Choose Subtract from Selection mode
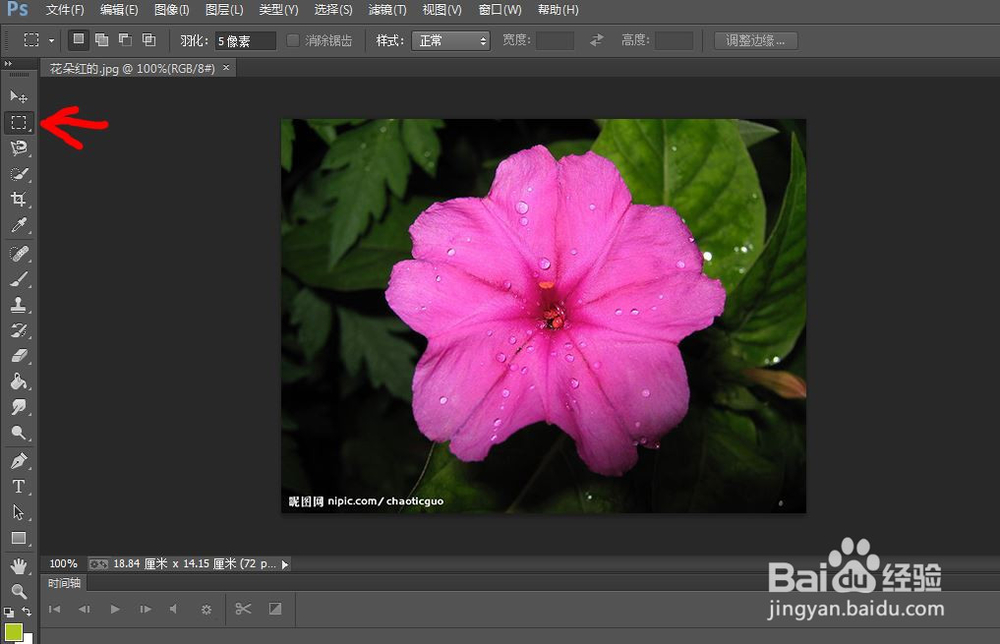The image size is (1000, 644). 125,40
